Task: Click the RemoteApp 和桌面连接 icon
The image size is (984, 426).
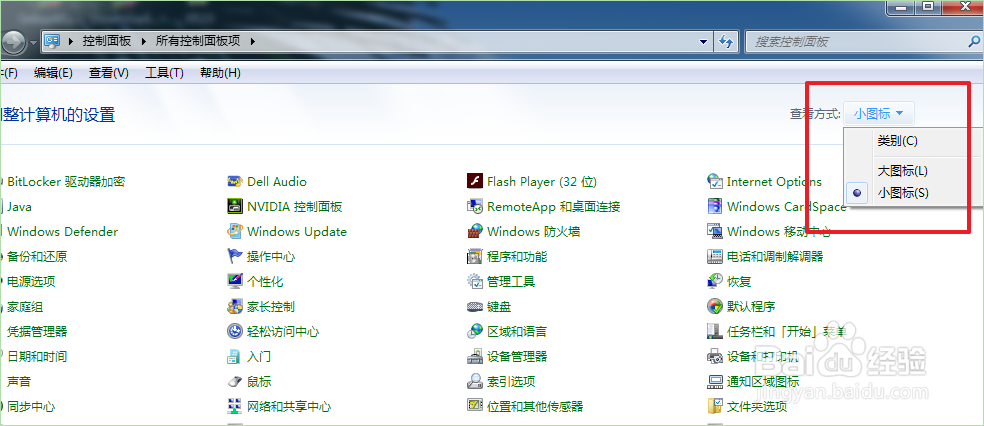Action: click(x=474, y=206)
